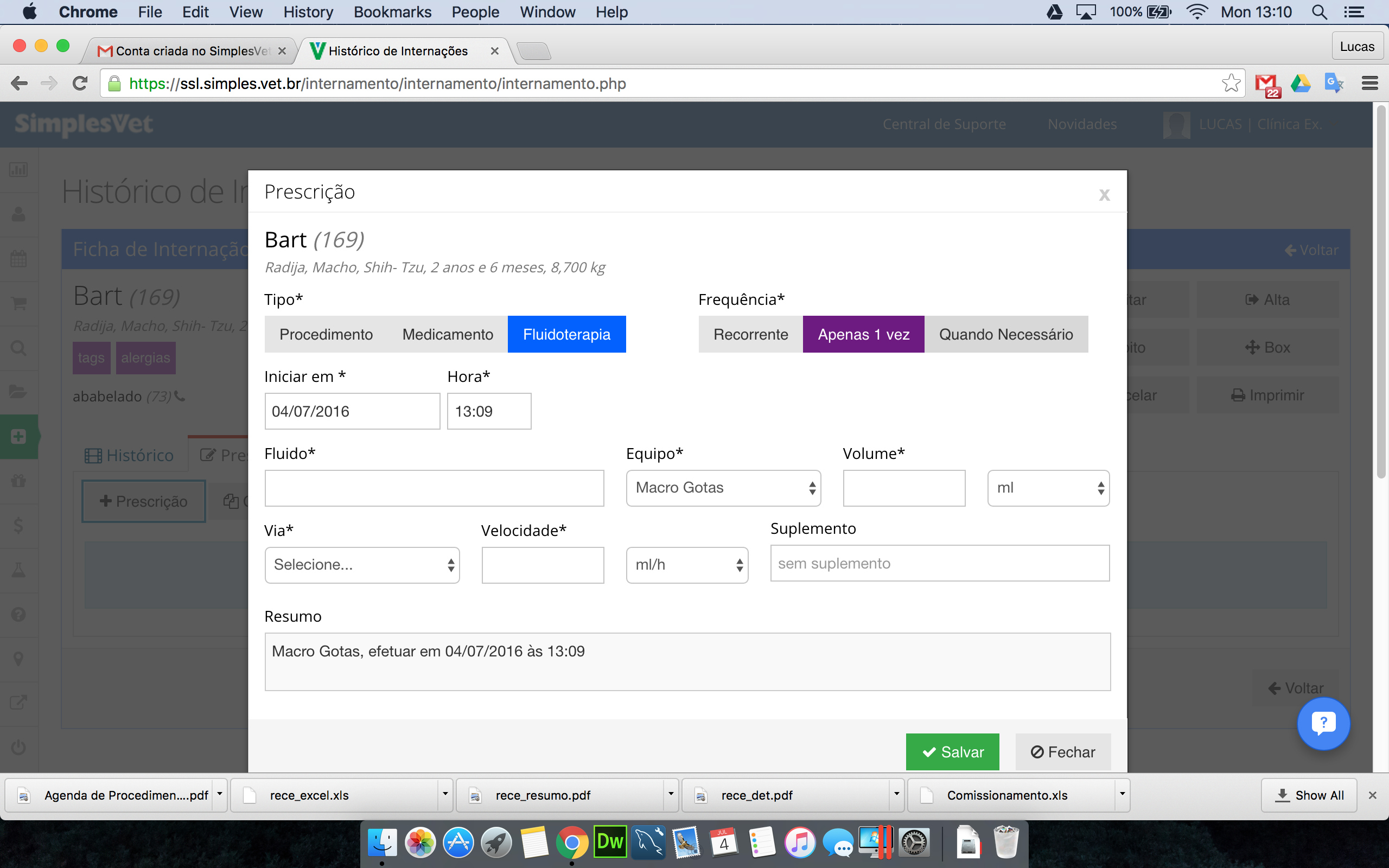Click Fechar to dismiss the dialog
Image resolution: width=1389 pixels, height=868 pixels.
1063,752
